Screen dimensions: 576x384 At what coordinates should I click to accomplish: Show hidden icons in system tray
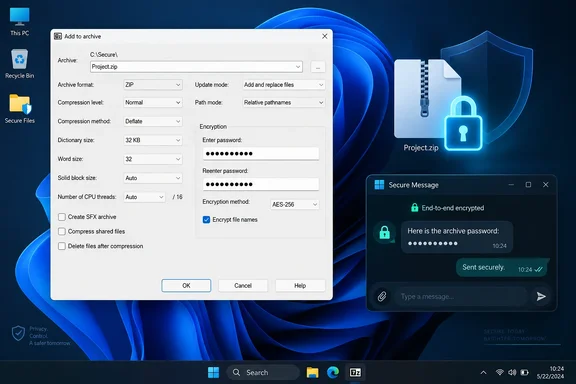pyautogui.click(x=483, y=372)
